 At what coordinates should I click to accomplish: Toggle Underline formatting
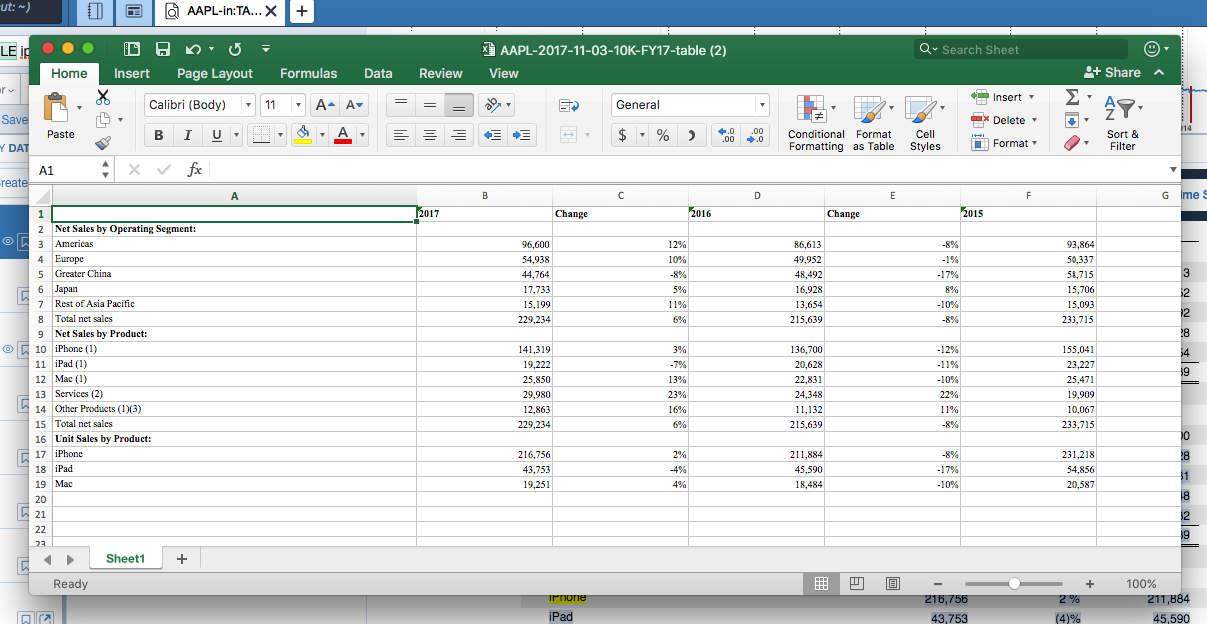(x=216, y=135)
